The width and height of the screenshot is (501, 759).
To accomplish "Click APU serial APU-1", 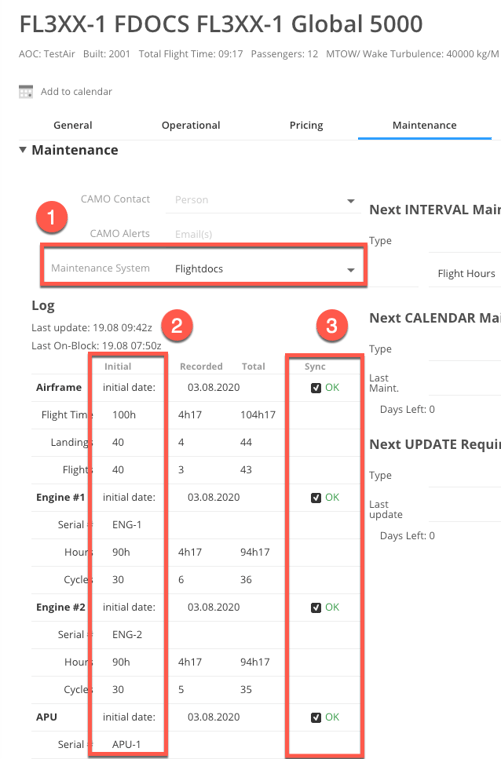I will pos(126,744).
